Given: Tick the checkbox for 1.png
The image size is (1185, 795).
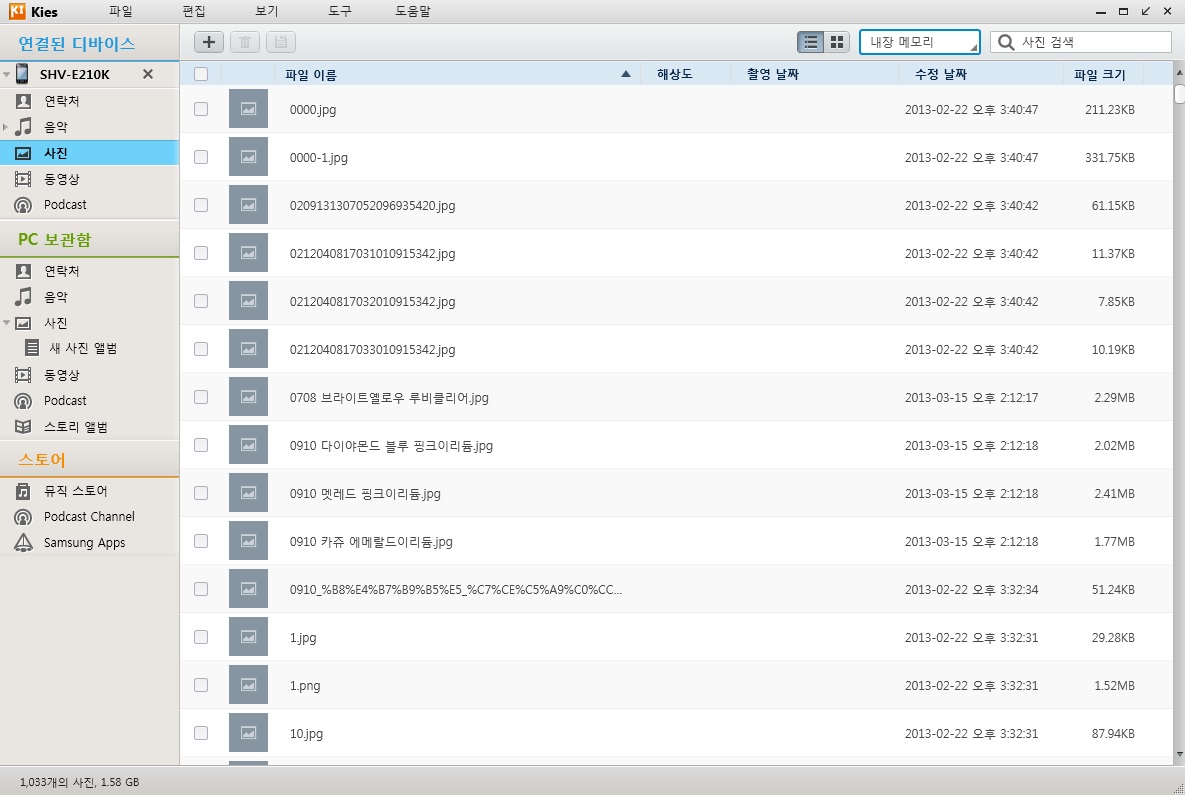Looking at the screenshot, I should point(201,685).
